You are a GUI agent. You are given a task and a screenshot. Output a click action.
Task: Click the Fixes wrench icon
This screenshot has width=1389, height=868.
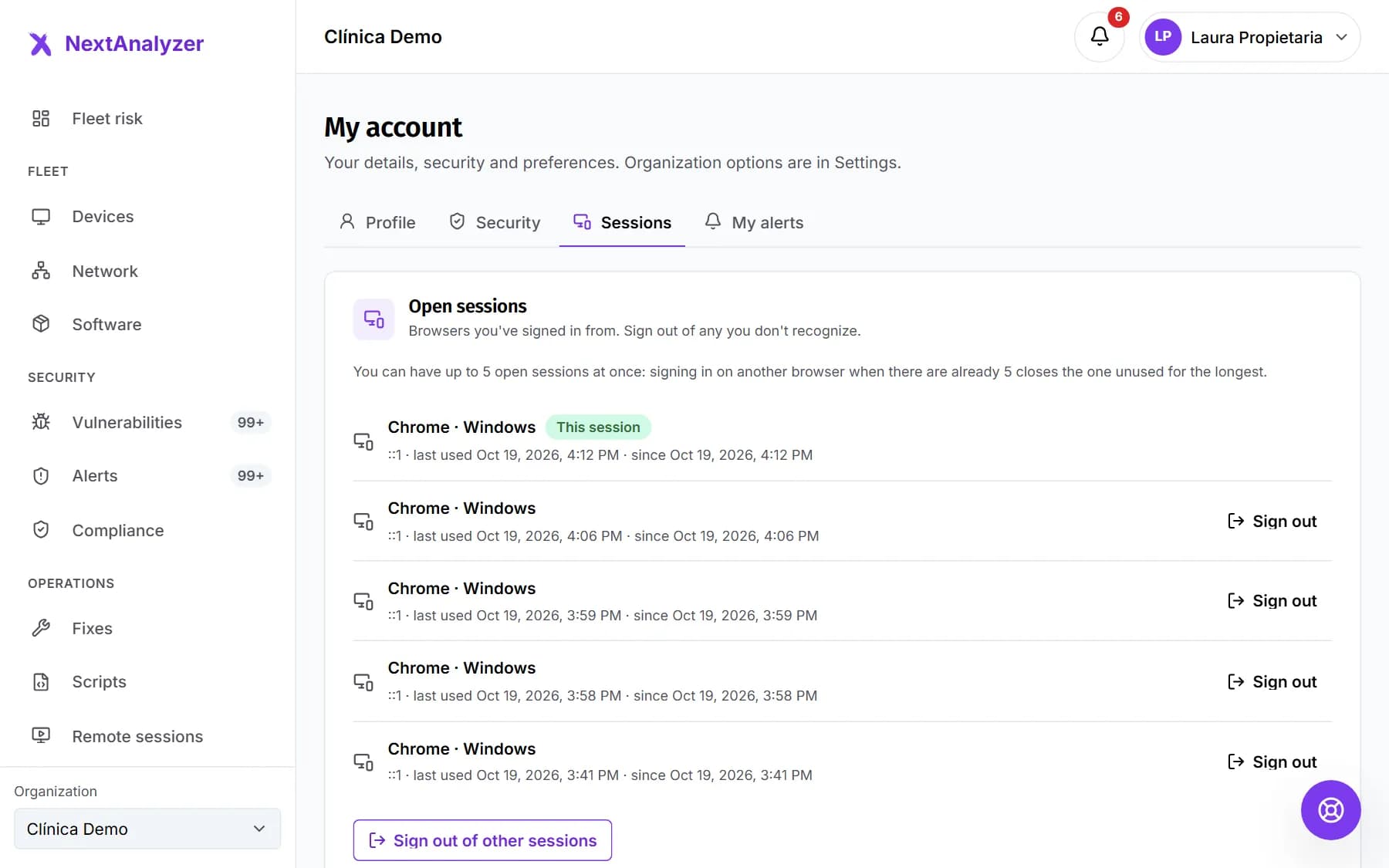(x=41, y=628)
